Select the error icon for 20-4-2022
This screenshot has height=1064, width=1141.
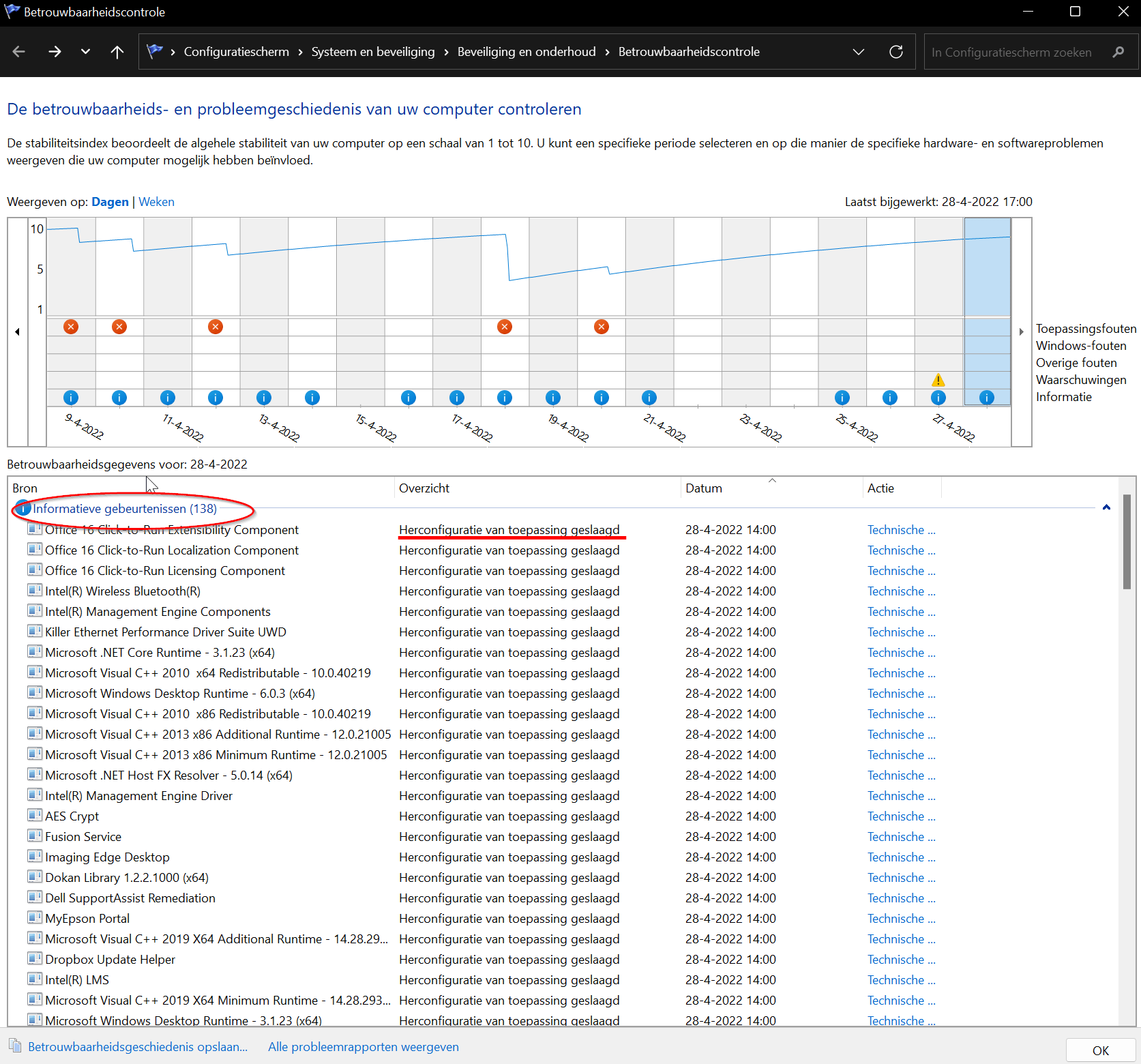[x=602, y=327]
